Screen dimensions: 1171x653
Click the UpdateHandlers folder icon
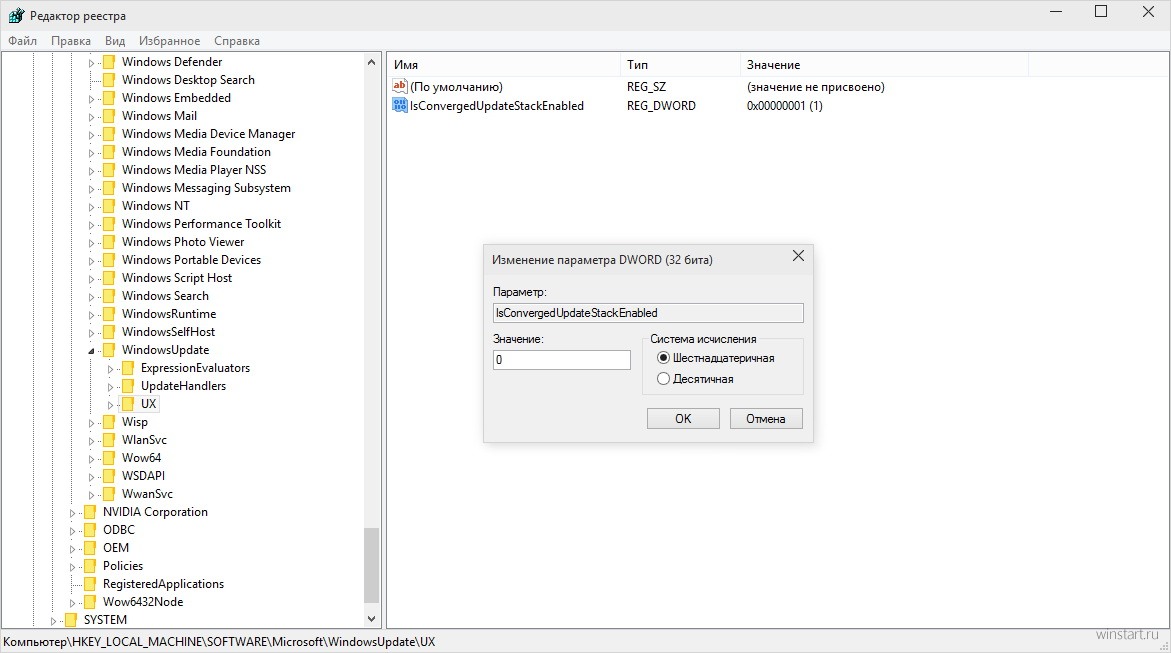pos(128,386)
